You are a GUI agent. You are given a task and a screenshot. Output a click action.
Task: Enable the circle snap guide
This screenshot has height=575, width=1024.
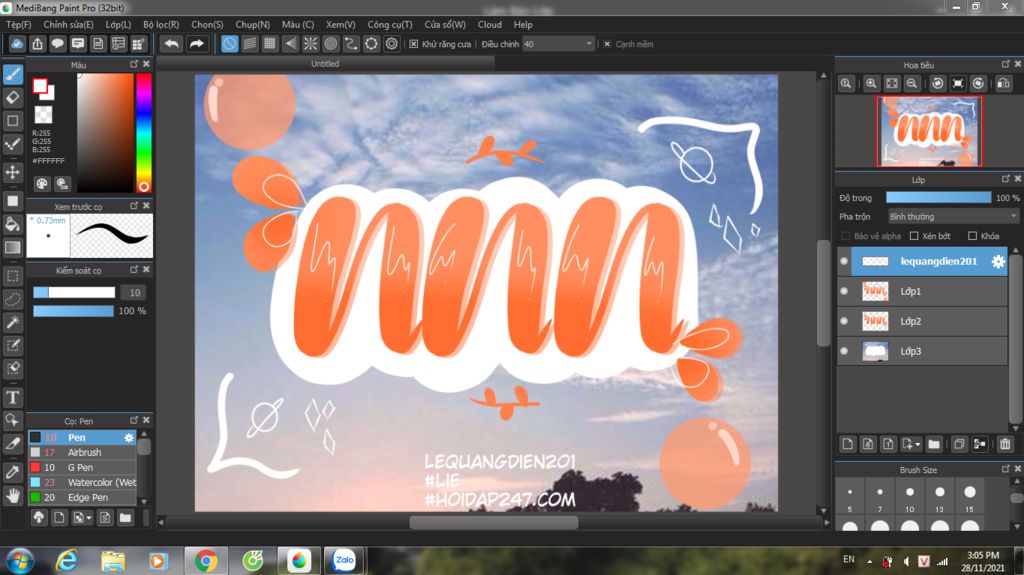[331, 44]
